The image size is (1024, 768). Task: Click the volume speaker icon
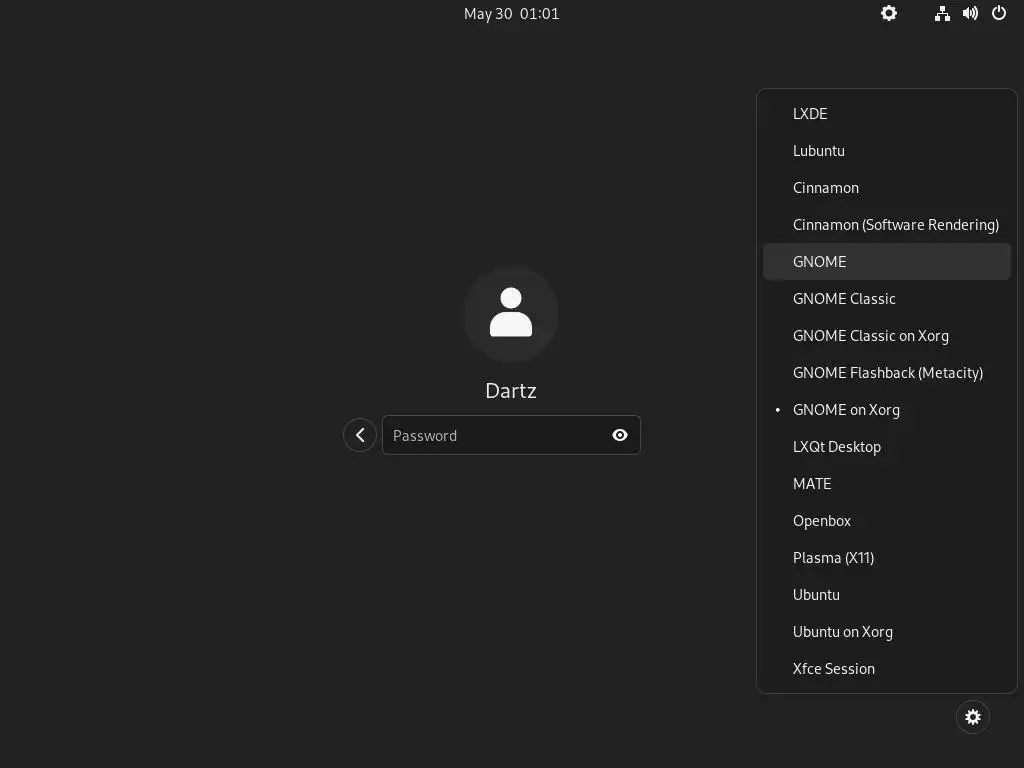click(x=970, y=13)
